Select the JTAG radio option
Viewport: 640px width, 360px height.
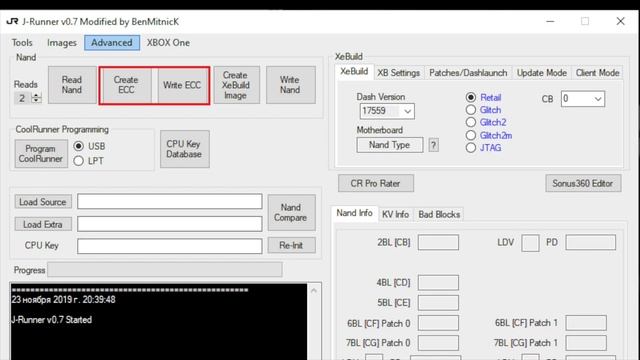coord(471,148)
